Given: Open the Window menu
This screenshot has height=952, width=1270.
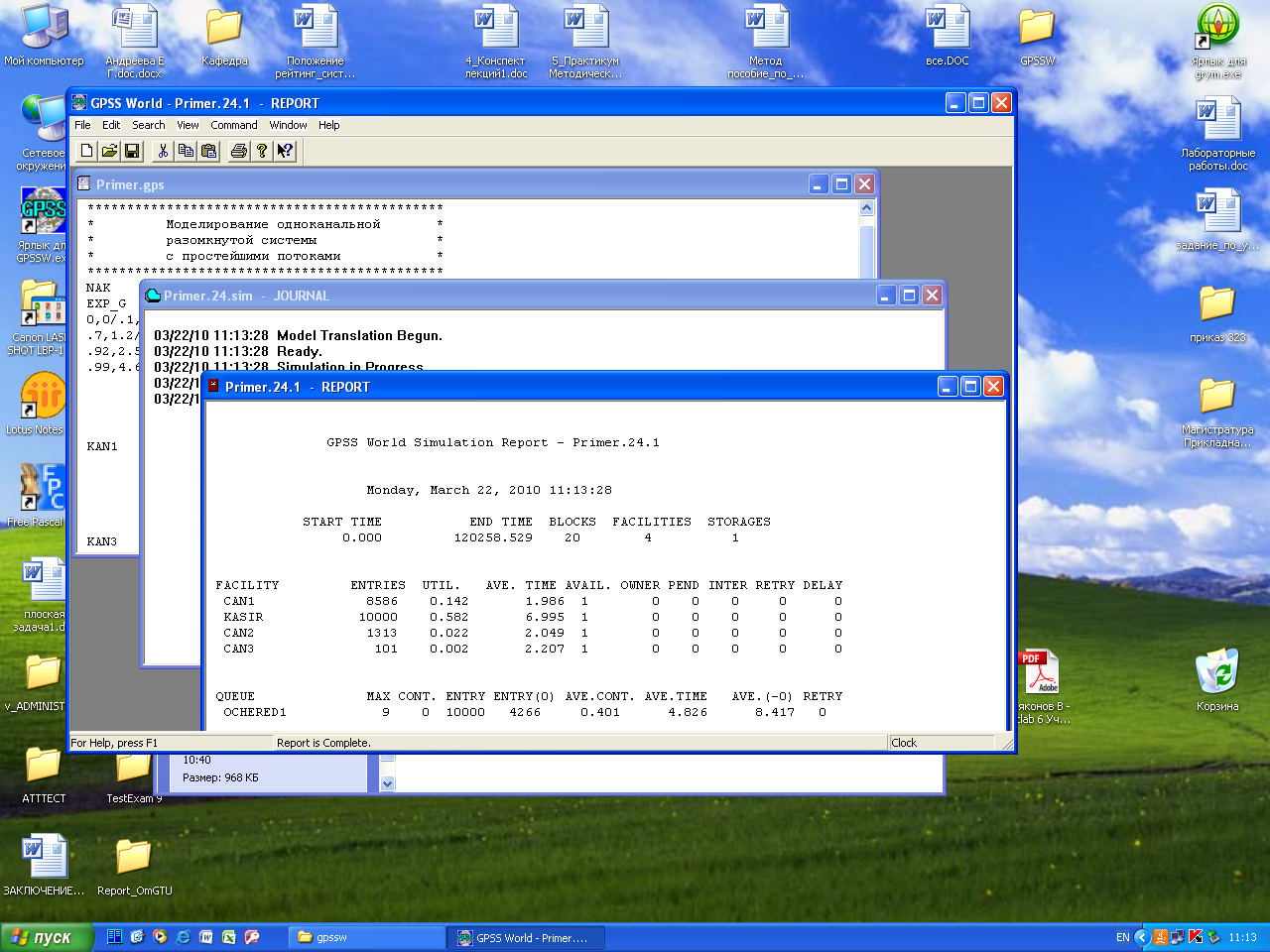Looking at the screenshot, I should point(288,125).
